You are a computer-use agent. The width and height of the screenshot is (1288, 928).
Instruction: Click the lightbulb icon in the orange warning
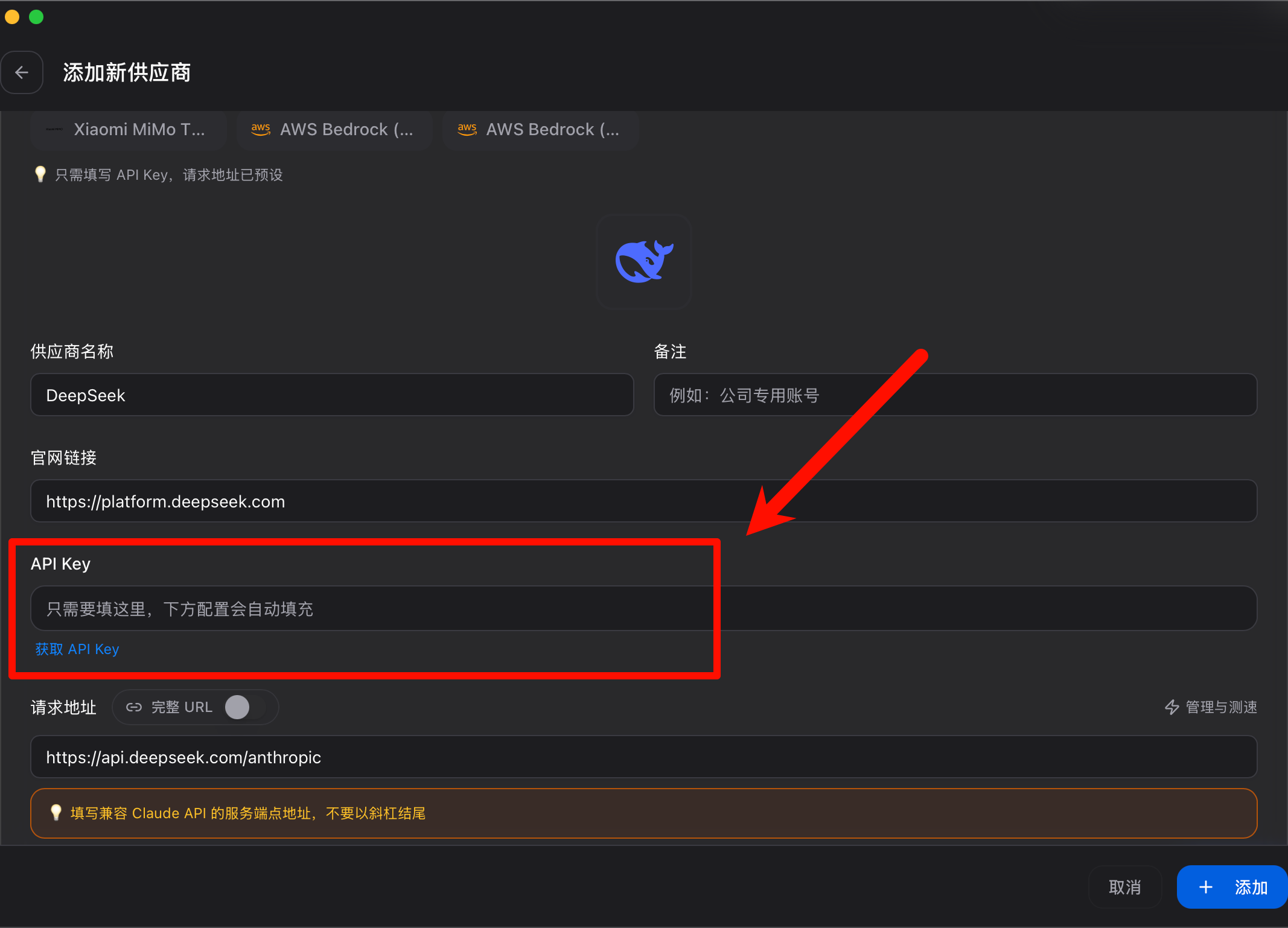pos(56,813)
